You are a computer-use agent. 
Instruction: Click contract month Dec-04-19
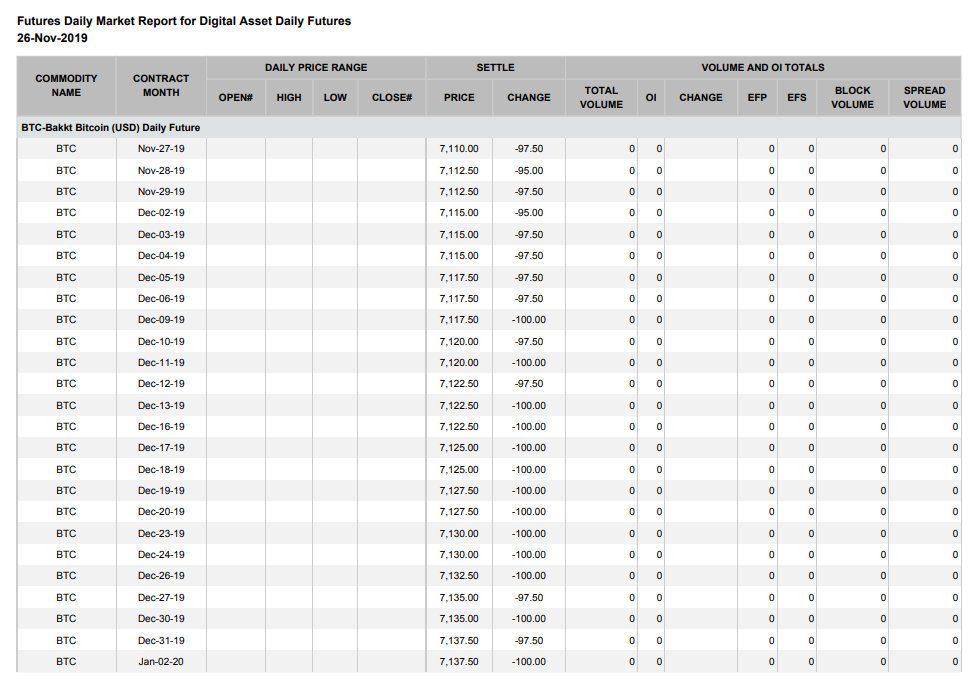[x=161, y=256]
